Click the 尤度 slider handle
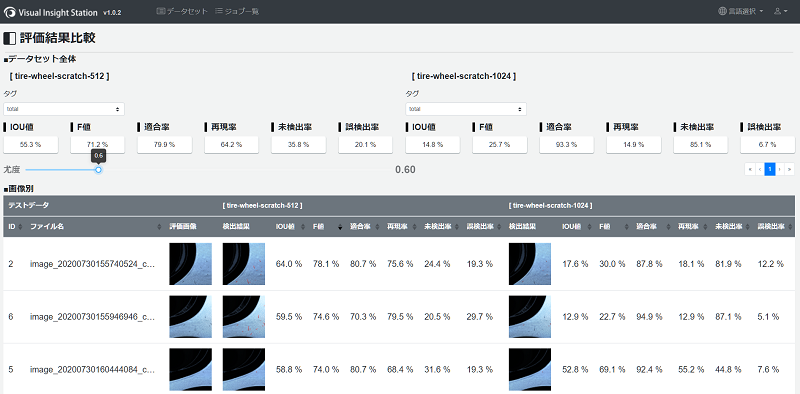 click(98, 169)
